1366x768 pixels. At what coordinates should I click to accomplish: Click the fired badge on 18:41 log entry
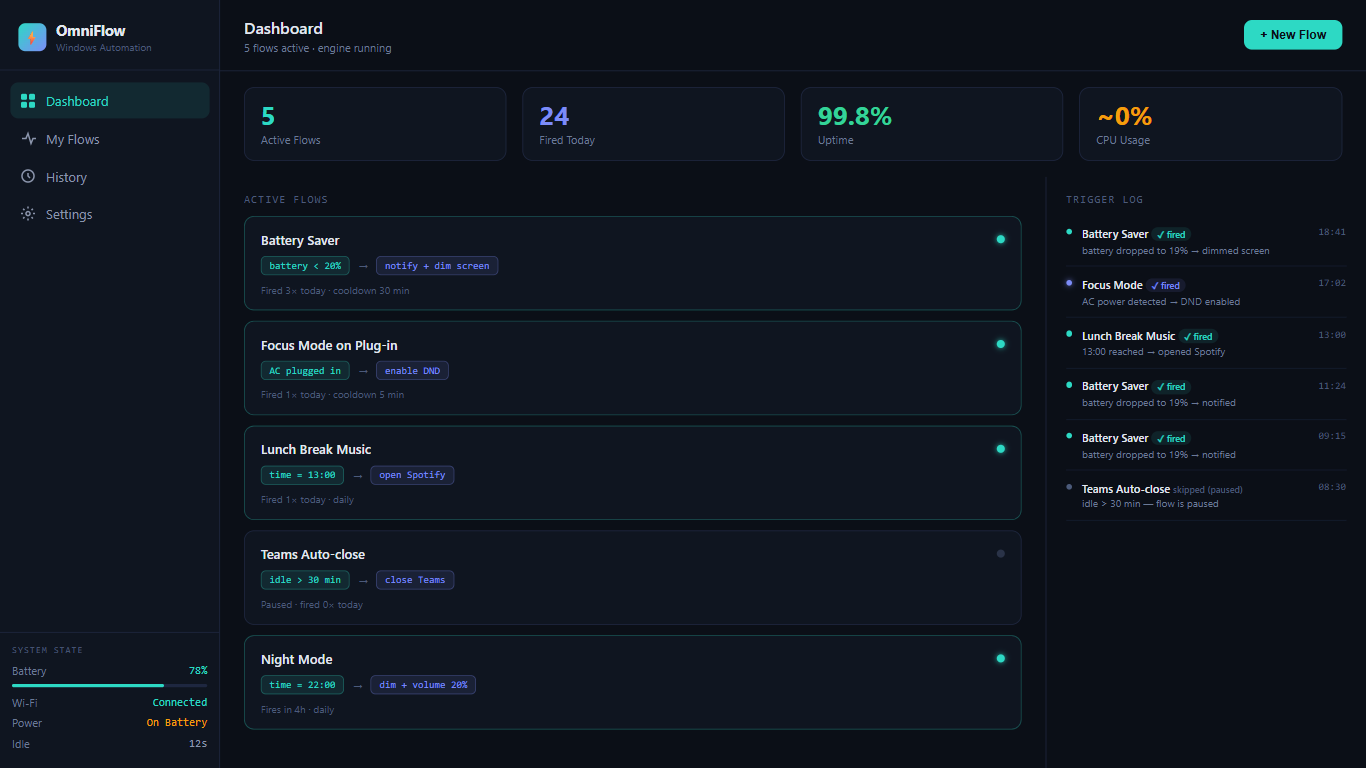pyautogui.click(x=1171, y=235)
